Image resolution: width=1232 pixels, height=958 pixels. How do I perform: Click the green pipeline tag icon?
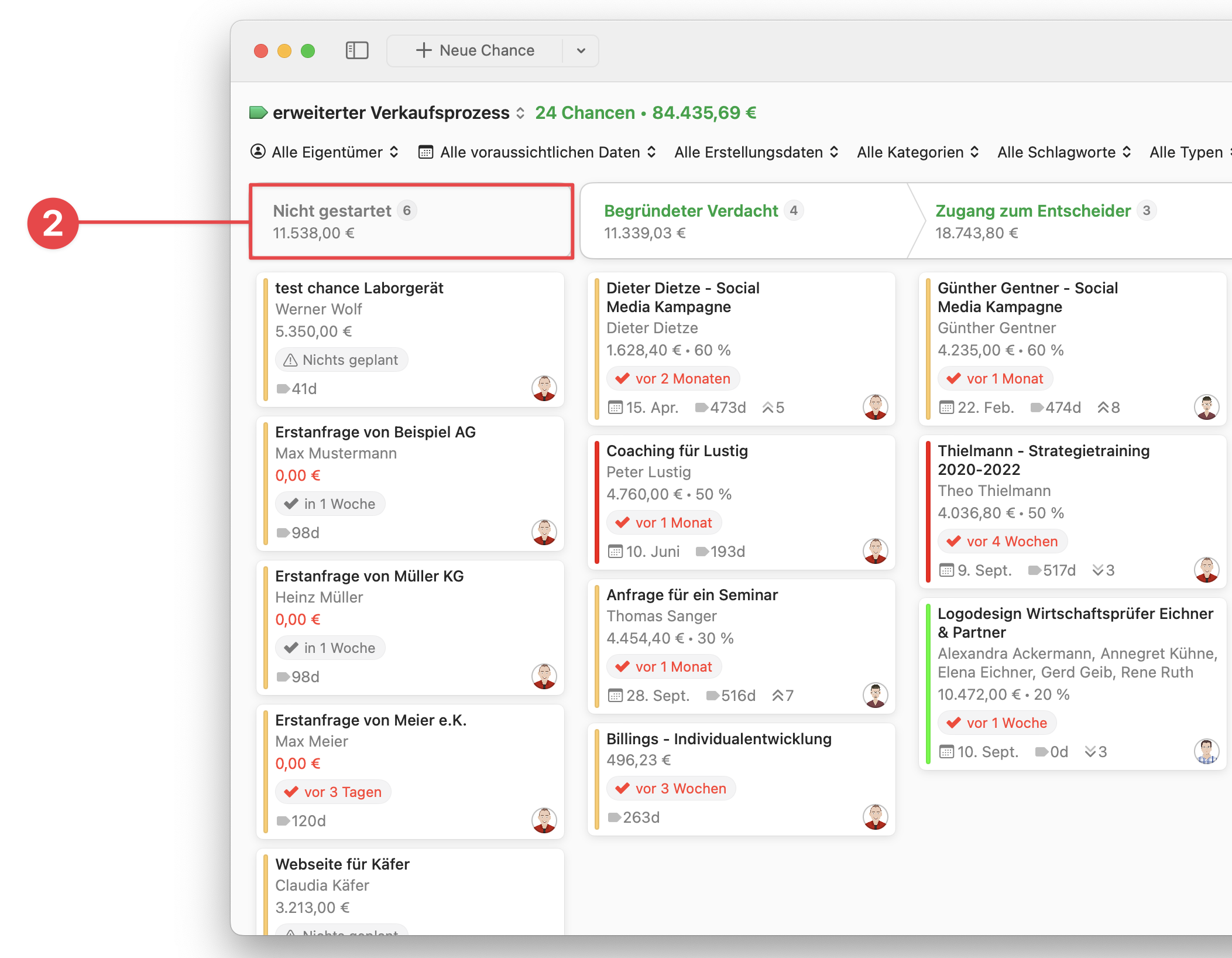258,112
